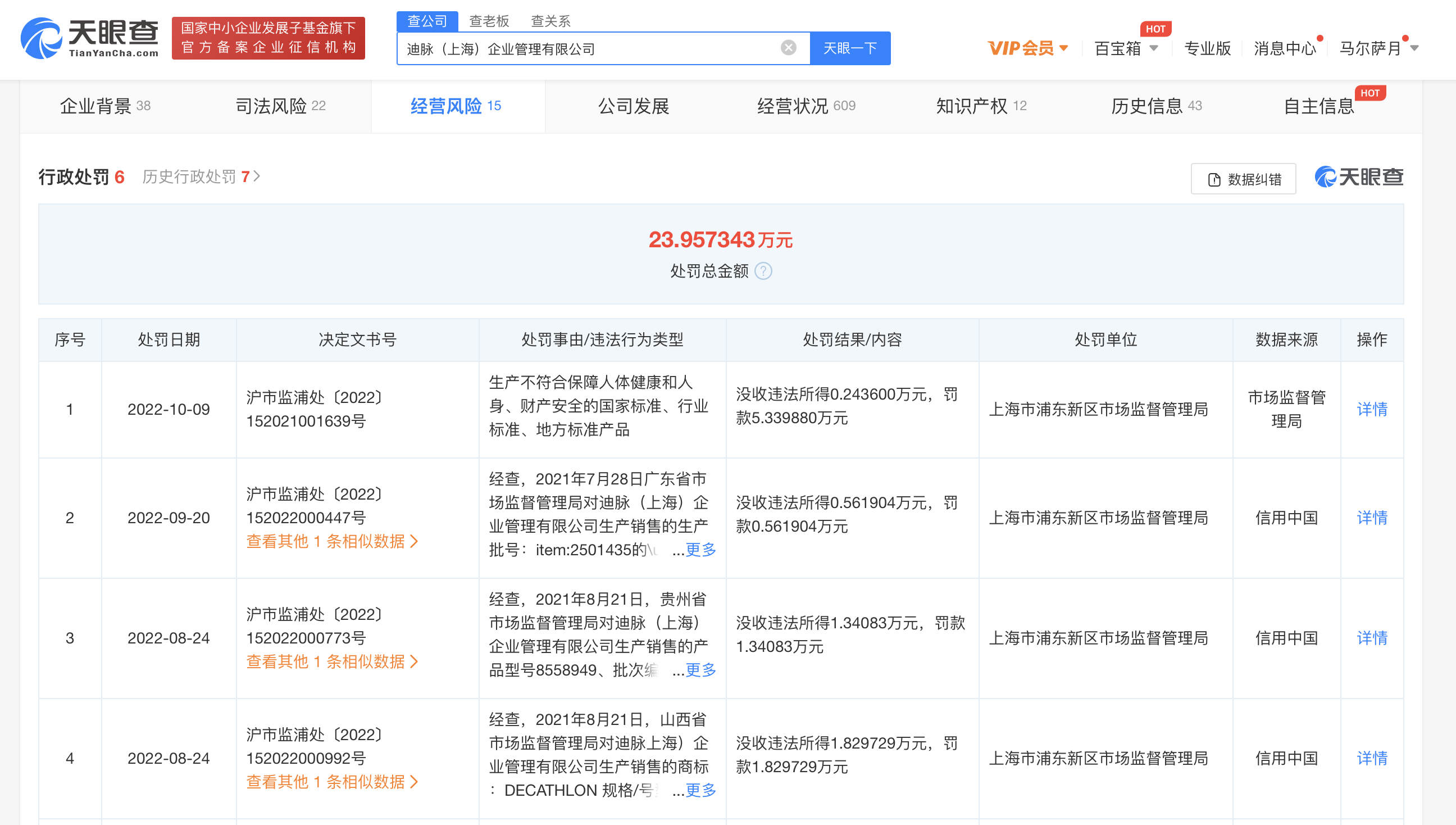
Task: View similar data link for row 3
Action: [x=332, y=661]
